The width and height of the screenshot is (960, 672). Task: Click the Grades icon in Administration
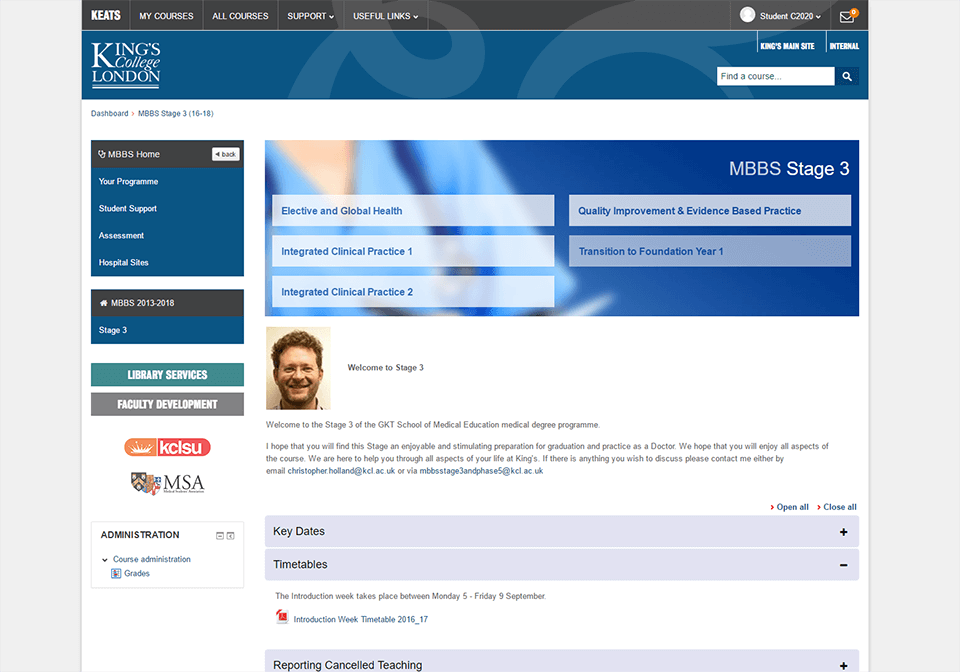pos(116,573)
